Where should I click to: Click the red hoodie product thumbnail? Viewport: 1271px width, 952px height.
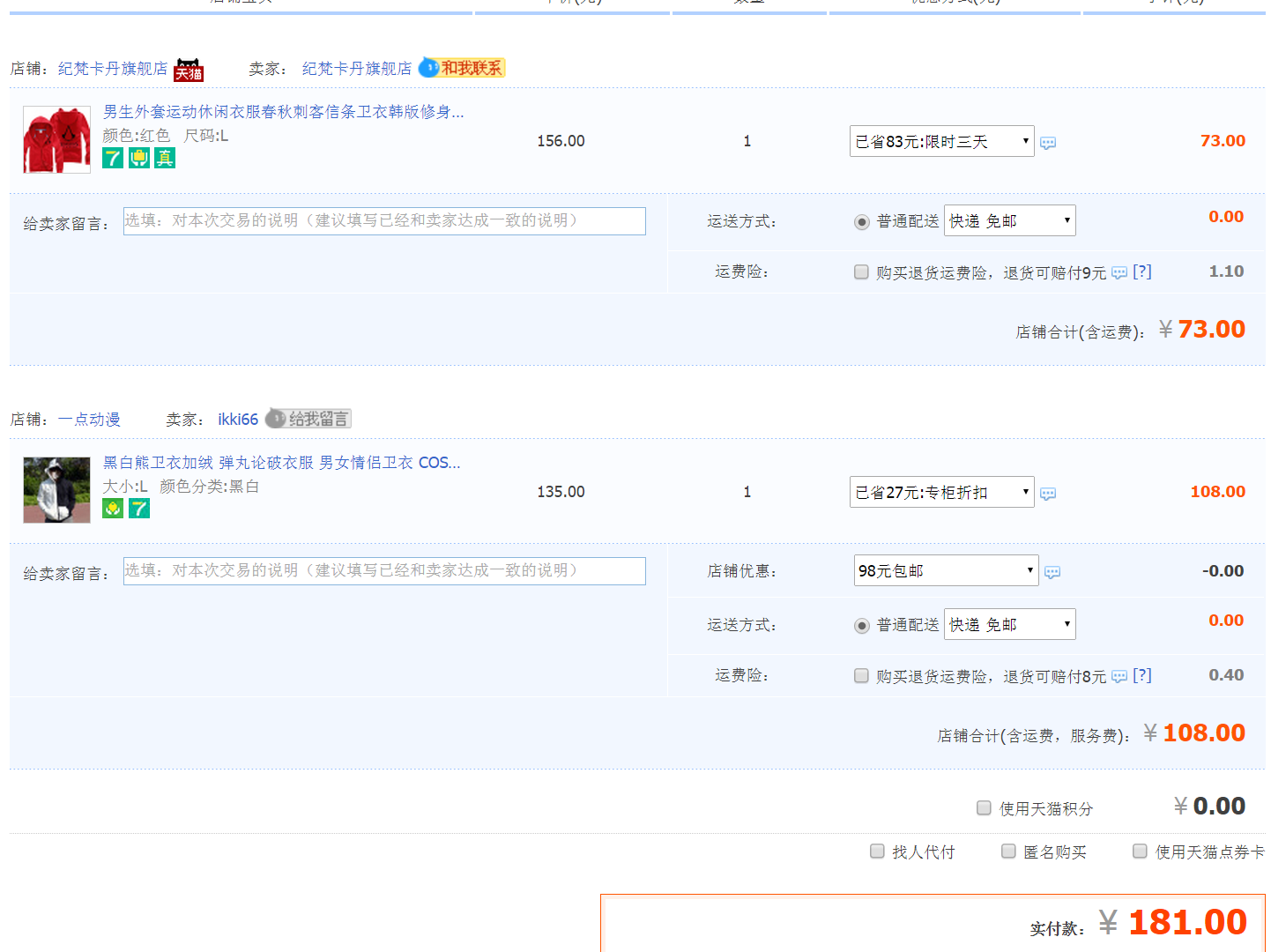pos(56,140)
